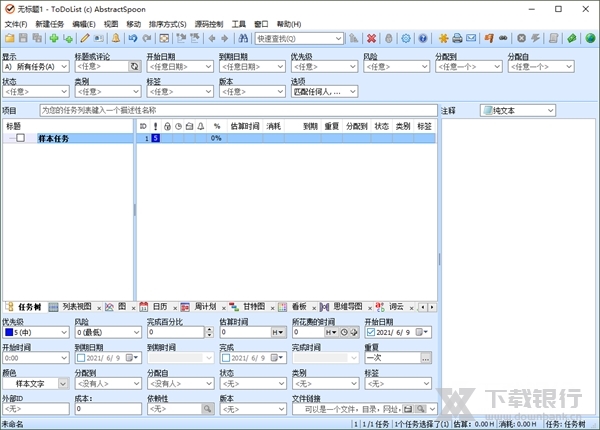Click the 外部ID input field

[36, 409]
